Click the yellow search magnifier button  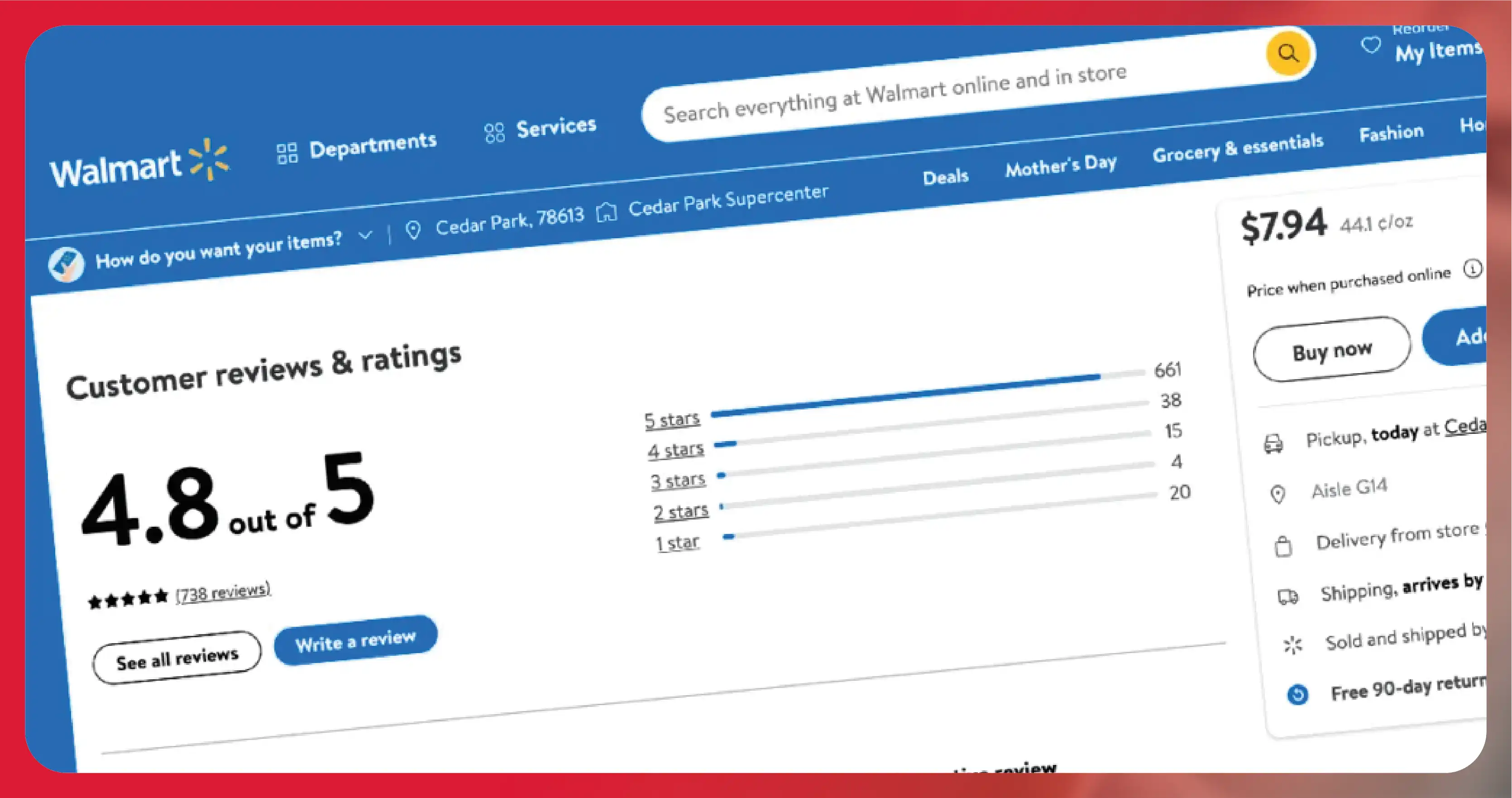(1288, 53)
